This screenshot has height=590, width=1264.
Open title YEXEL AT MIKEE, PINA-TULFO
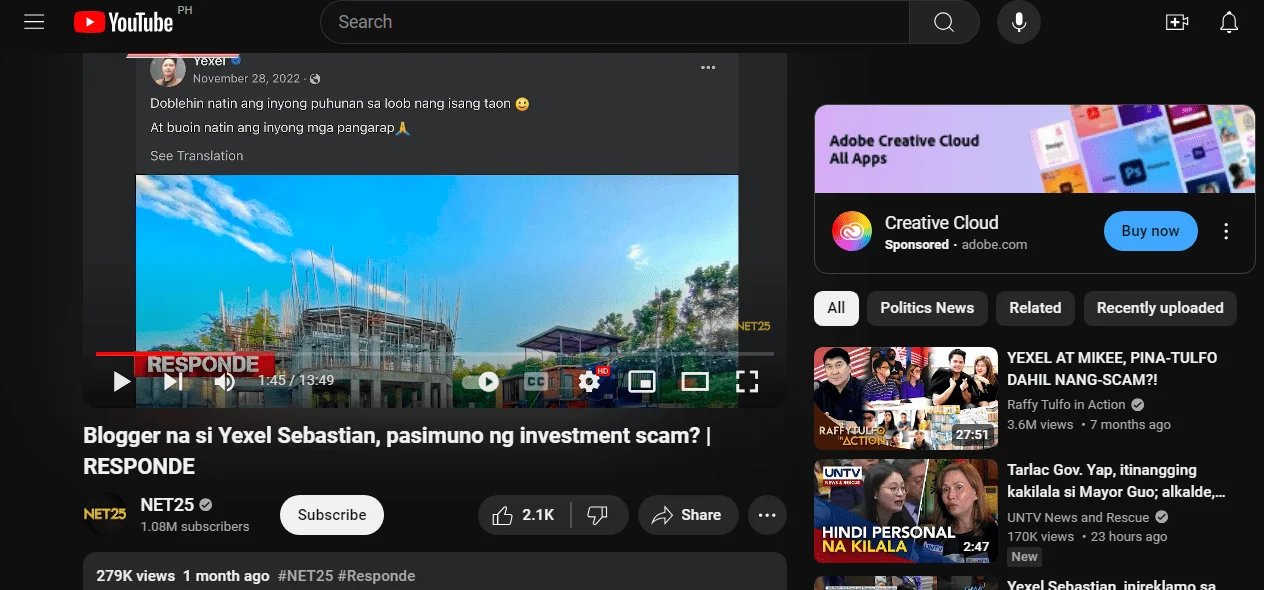1112,368
